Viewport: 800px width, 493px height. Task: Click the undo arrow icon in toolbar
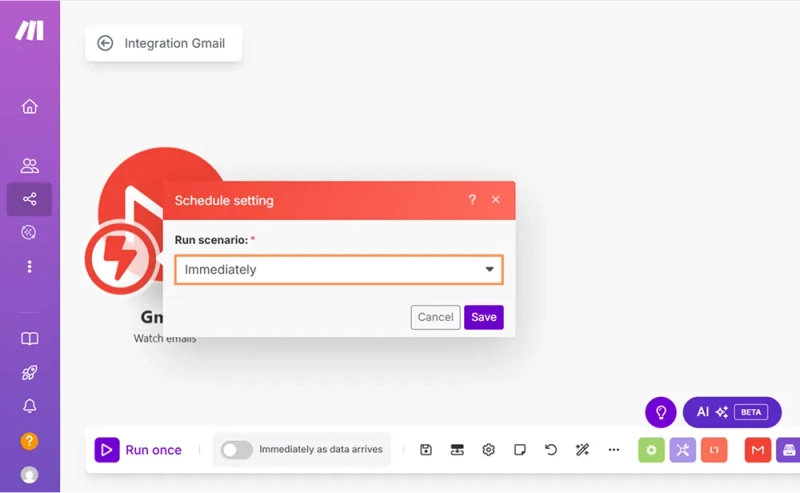click(551, 450)
